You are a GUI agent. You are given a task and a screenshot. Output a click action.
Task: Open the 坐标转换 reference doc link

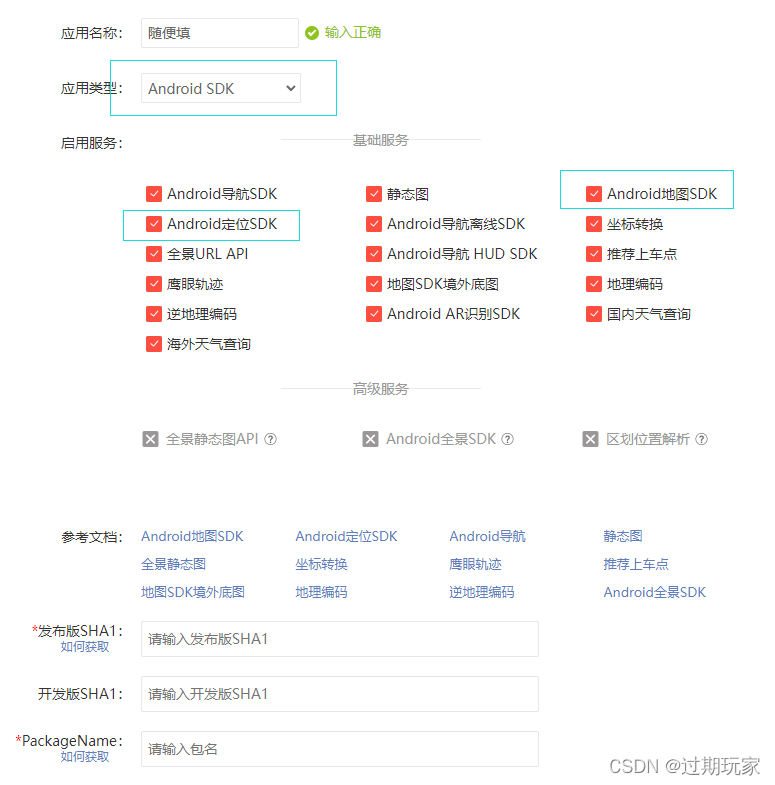(x=321, y=564)
